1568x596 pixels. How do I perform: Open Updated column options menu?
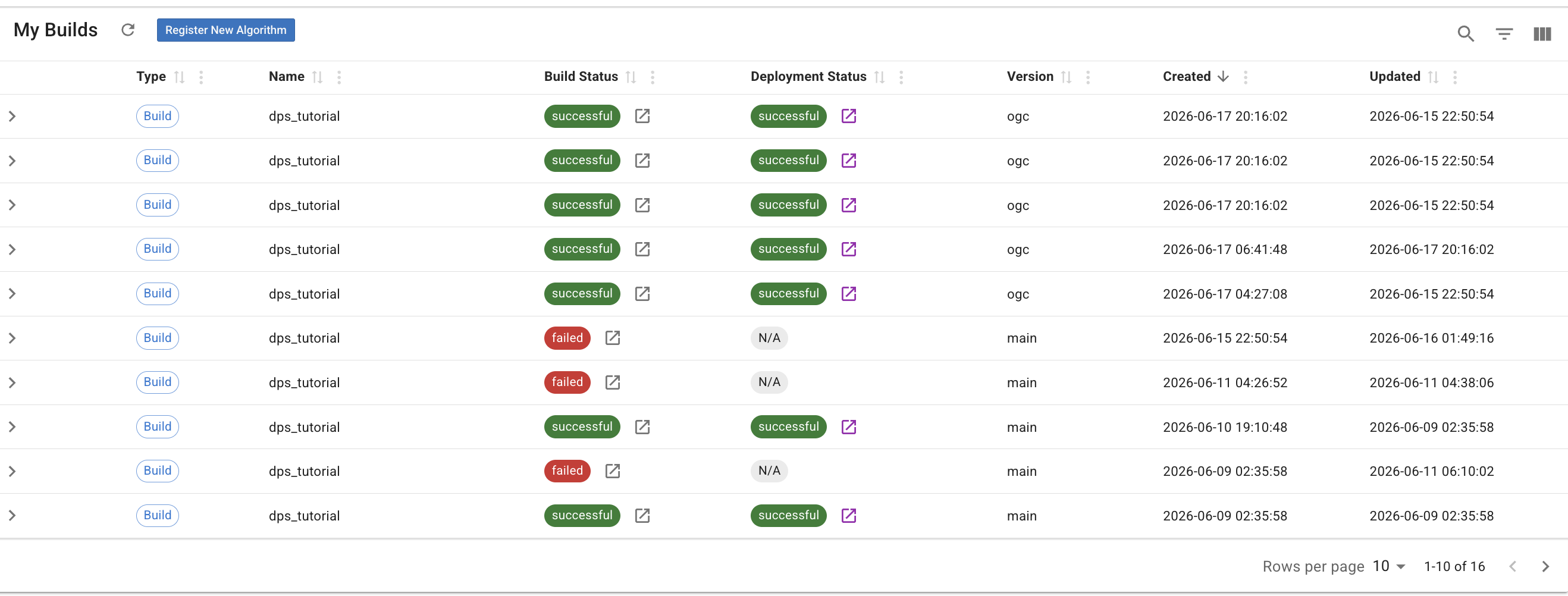[x=1455, y=77]
